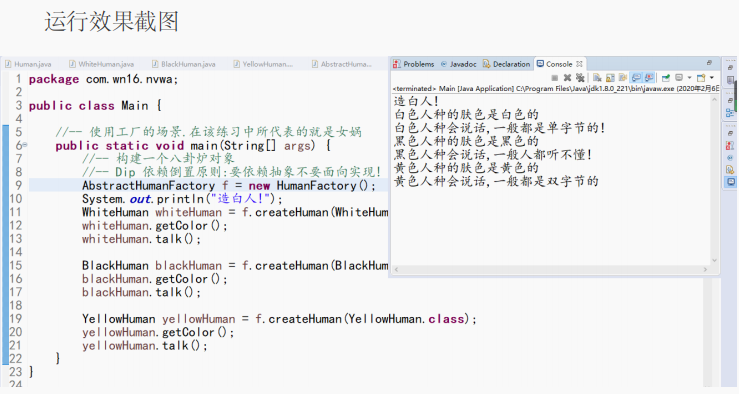Click the Clear Console icon
Viewport: 739px width, 394px height.
tap(597, 78)
